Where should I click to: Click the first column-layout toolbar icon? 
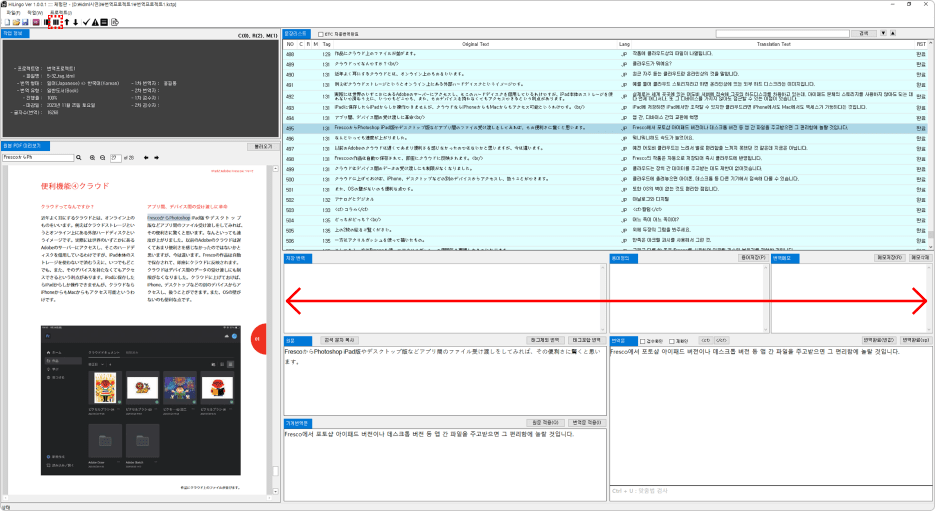47,22
